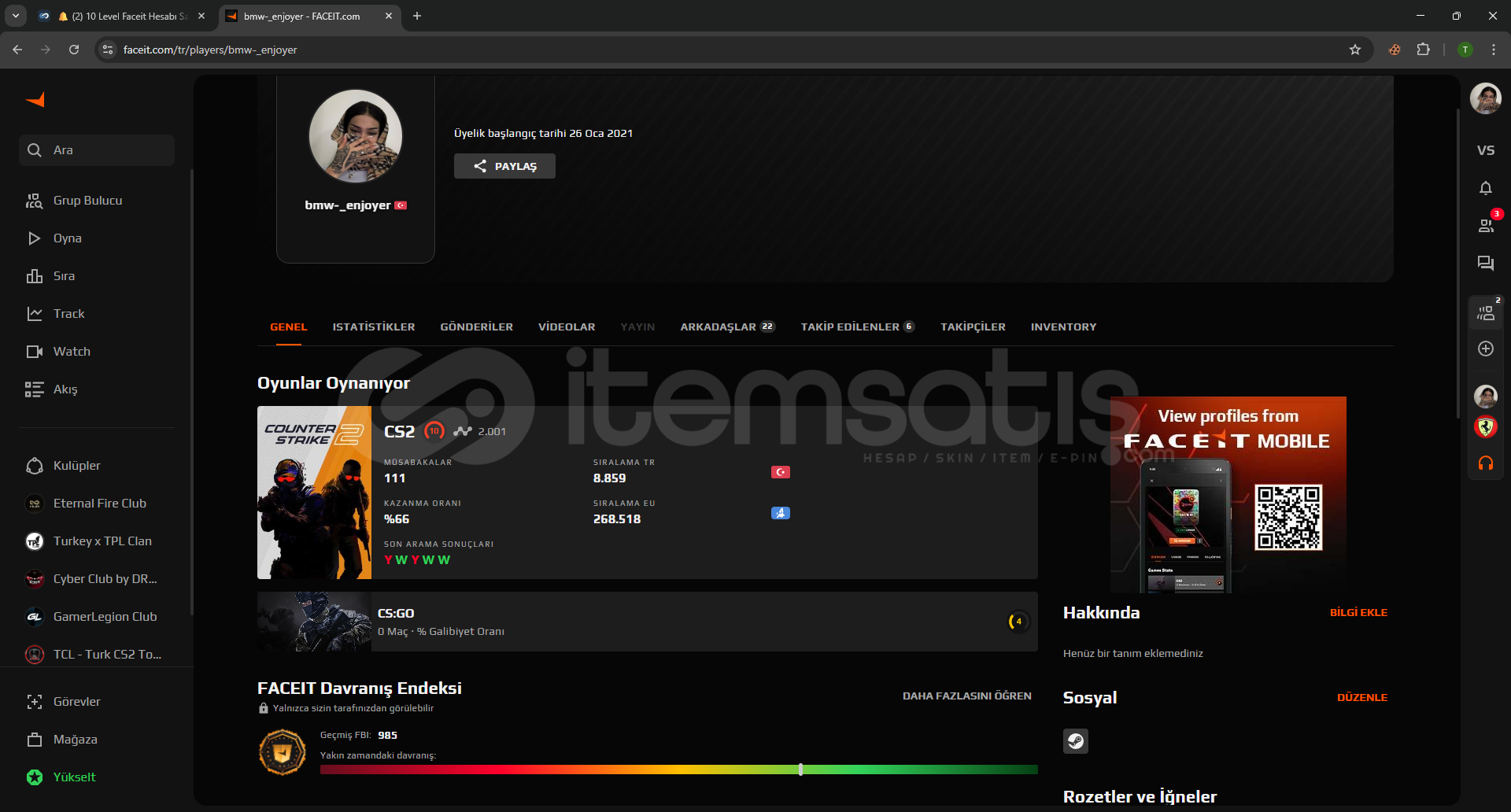
Task: Open the CS:GO game row
Action: 647,622
